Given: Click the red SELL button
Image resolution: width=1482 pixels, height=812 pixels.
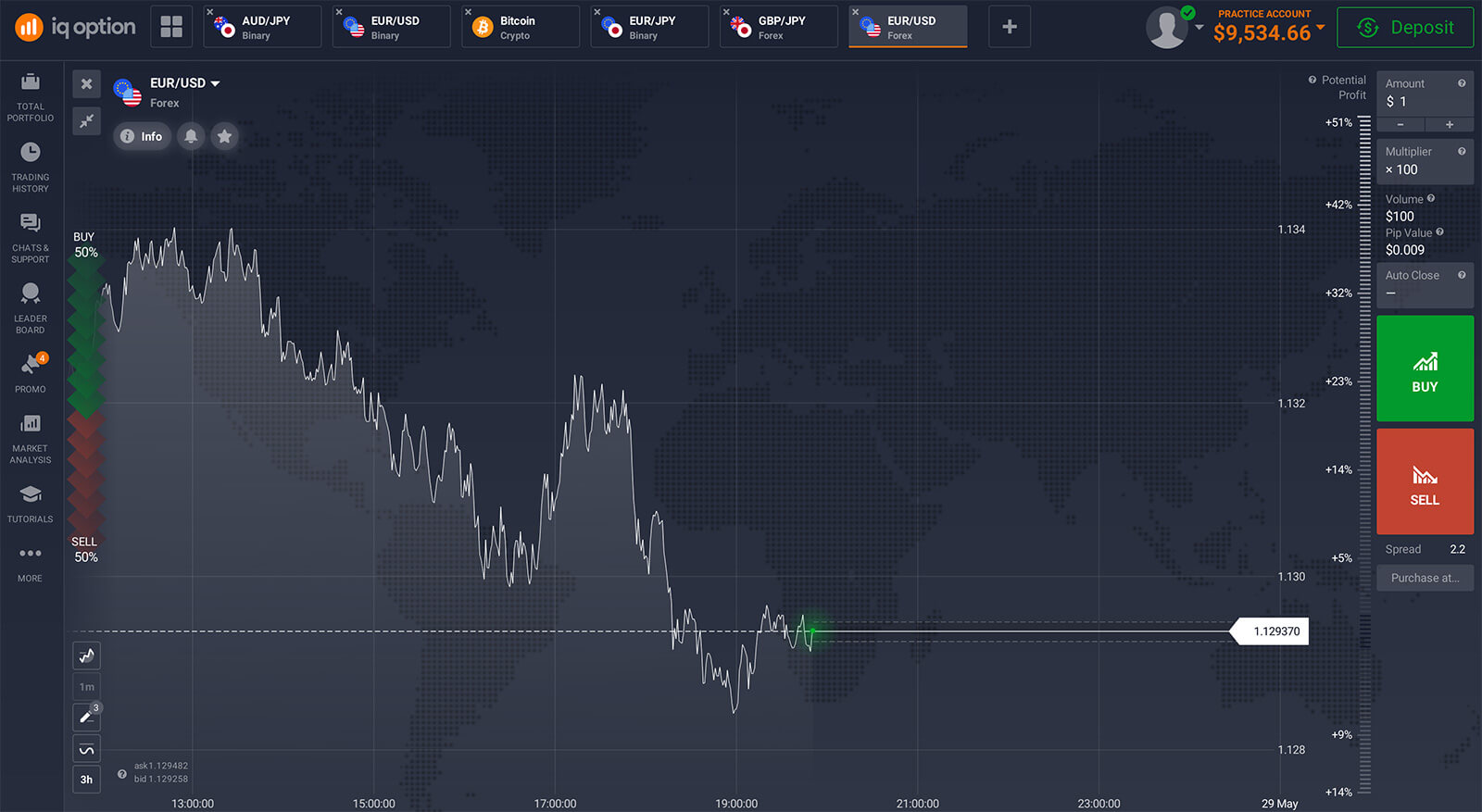Looking at the screenshot, I should [x=1425, y=481].
